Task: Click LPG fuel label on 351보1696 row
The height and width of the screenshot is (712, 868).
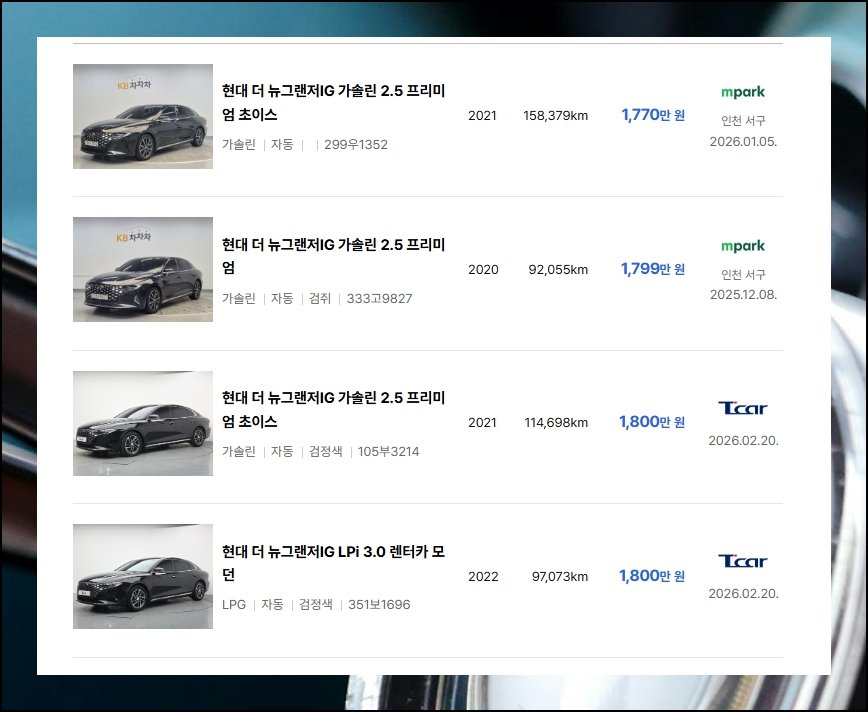Action: tap(234, 605)
